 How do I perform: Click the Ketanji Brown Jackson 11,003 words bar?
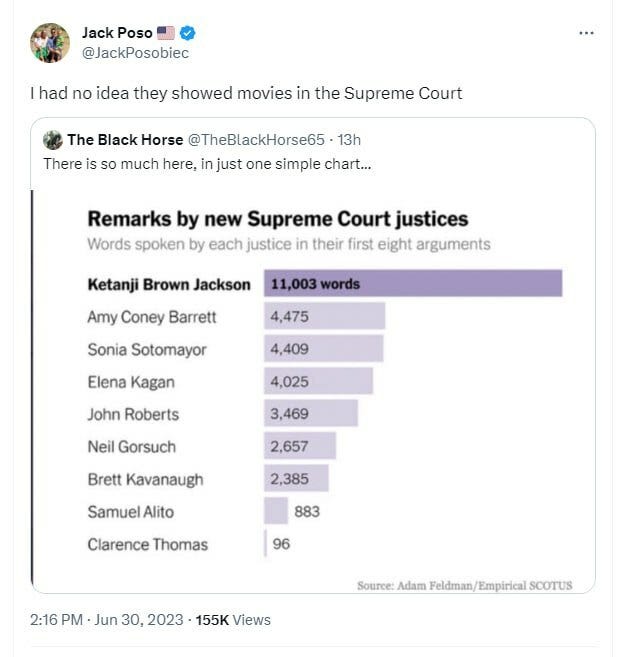pyautogui.click(x=412, y=284)
